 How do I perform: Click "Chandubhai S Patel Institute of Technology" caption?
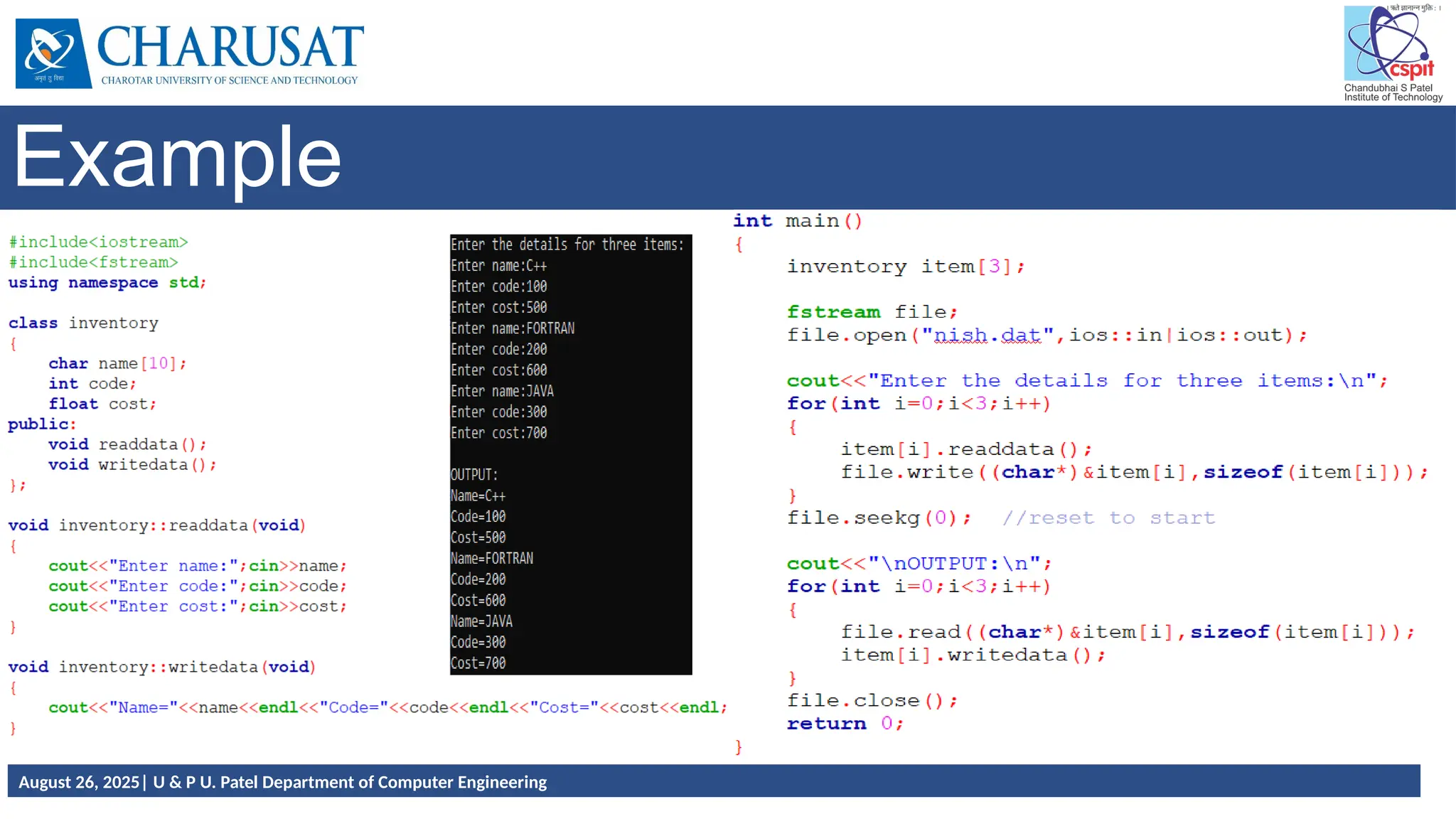coord(1393,92)
